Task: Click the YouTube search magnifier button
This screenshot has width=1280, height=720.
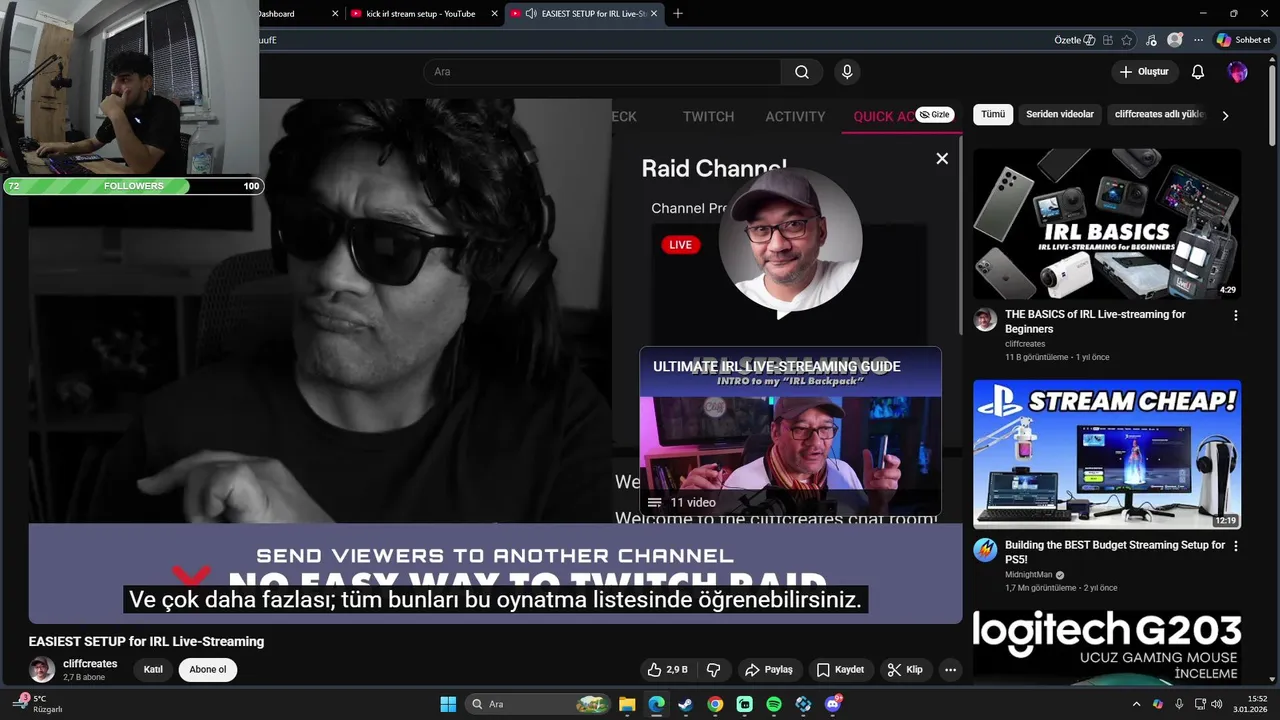Action: click(x=802, y=72)
